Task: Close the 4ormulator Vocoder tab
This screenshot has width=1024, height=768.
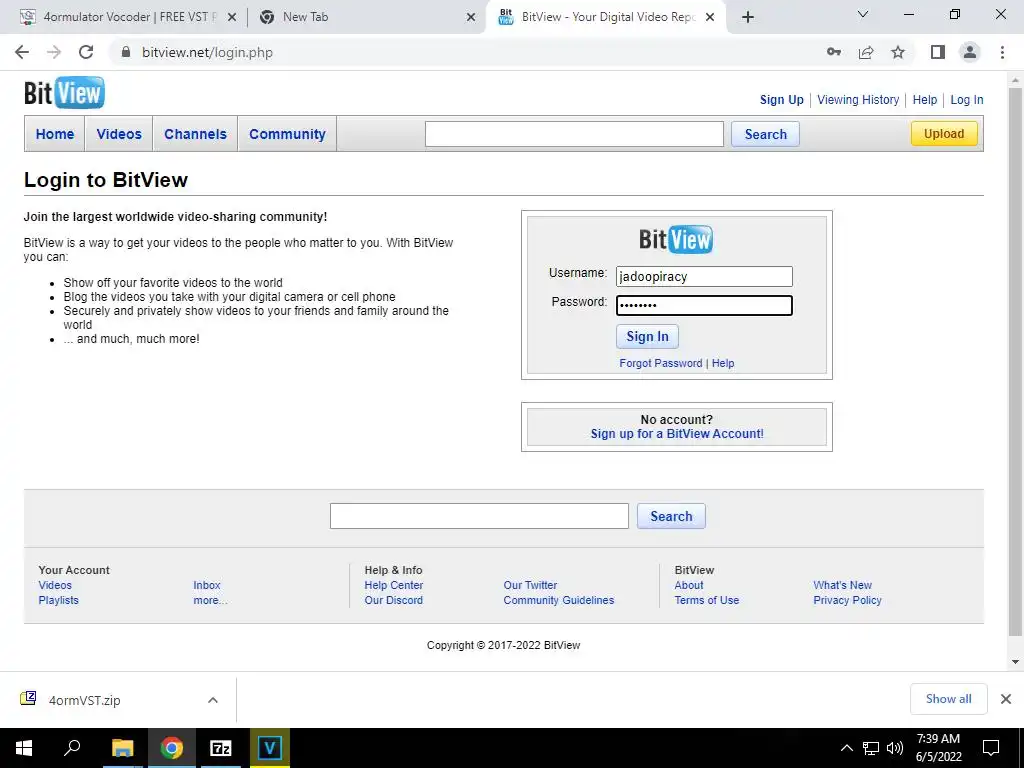Action: [x=231, y=18]
